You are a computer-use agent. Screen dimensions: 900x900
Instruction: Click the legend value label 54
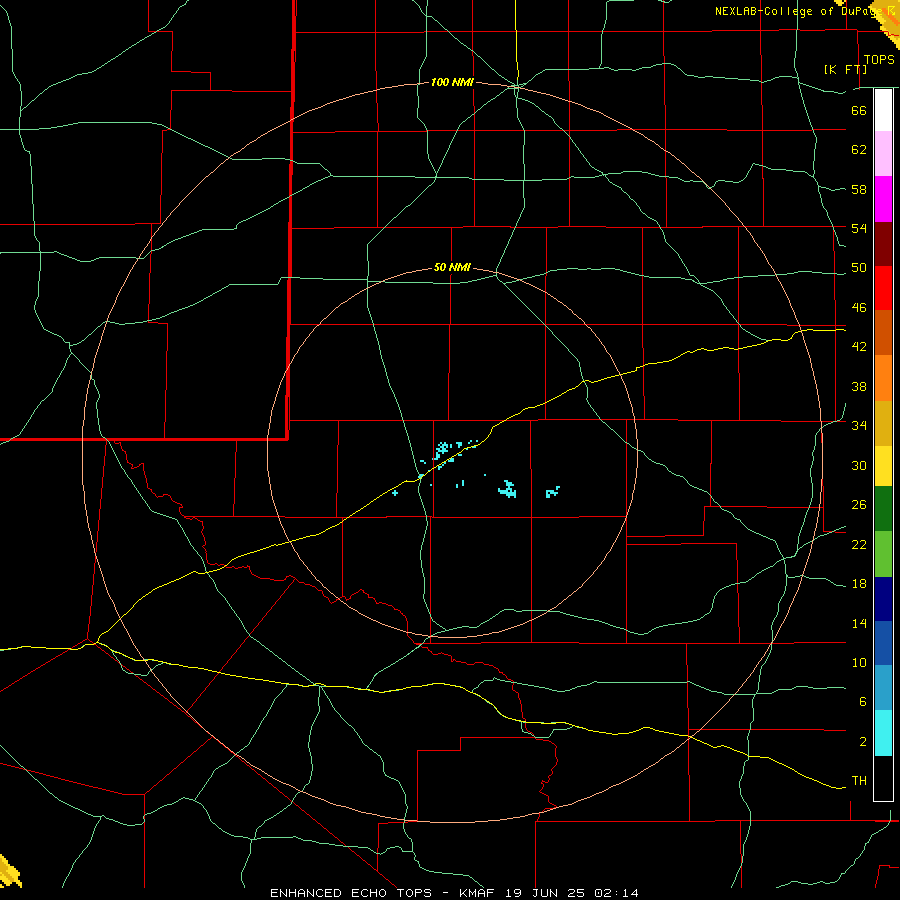(859, 228)
